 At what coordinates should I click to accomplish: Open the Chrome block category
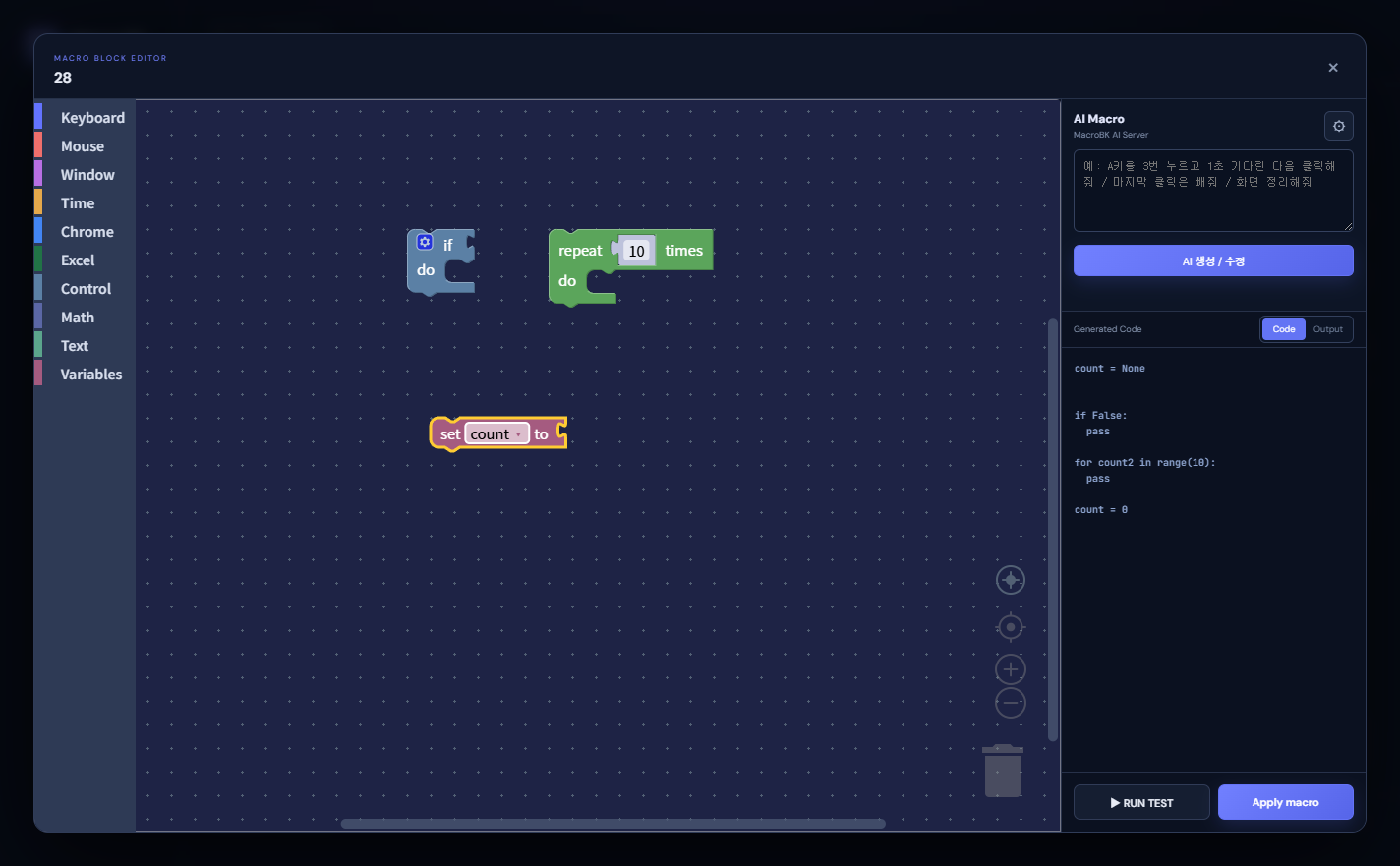pyautogui.click(x=85, y=232)
